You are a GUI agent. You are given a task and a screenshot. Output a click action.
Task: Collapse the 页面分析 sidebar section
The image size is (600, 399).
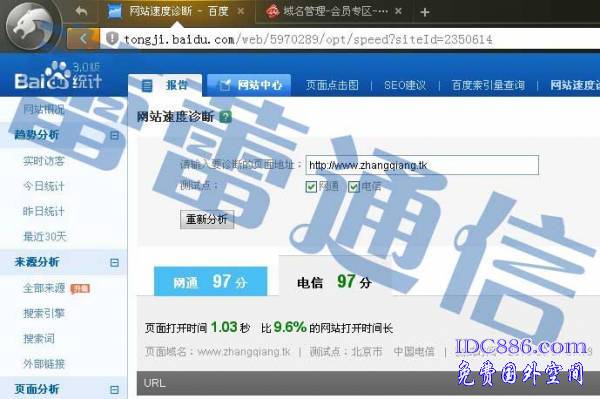114,389
